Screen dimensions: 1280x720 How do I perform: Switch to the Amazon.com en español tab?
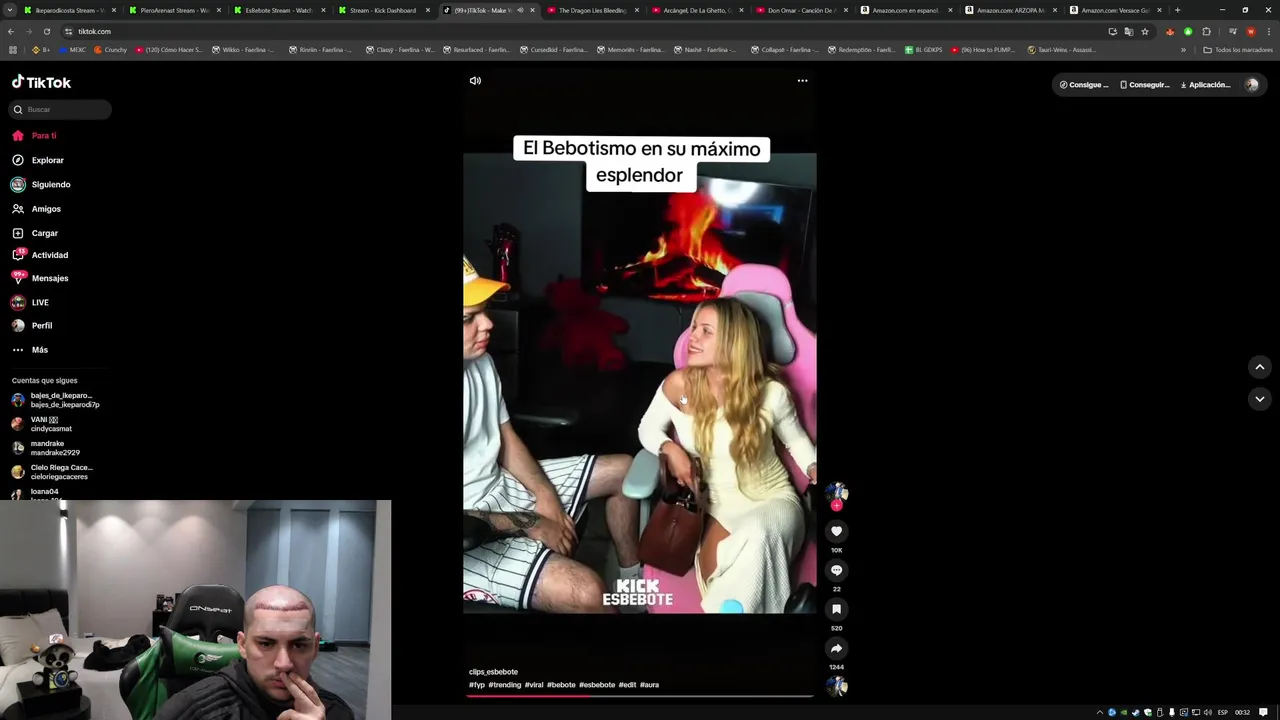[906, 10]
